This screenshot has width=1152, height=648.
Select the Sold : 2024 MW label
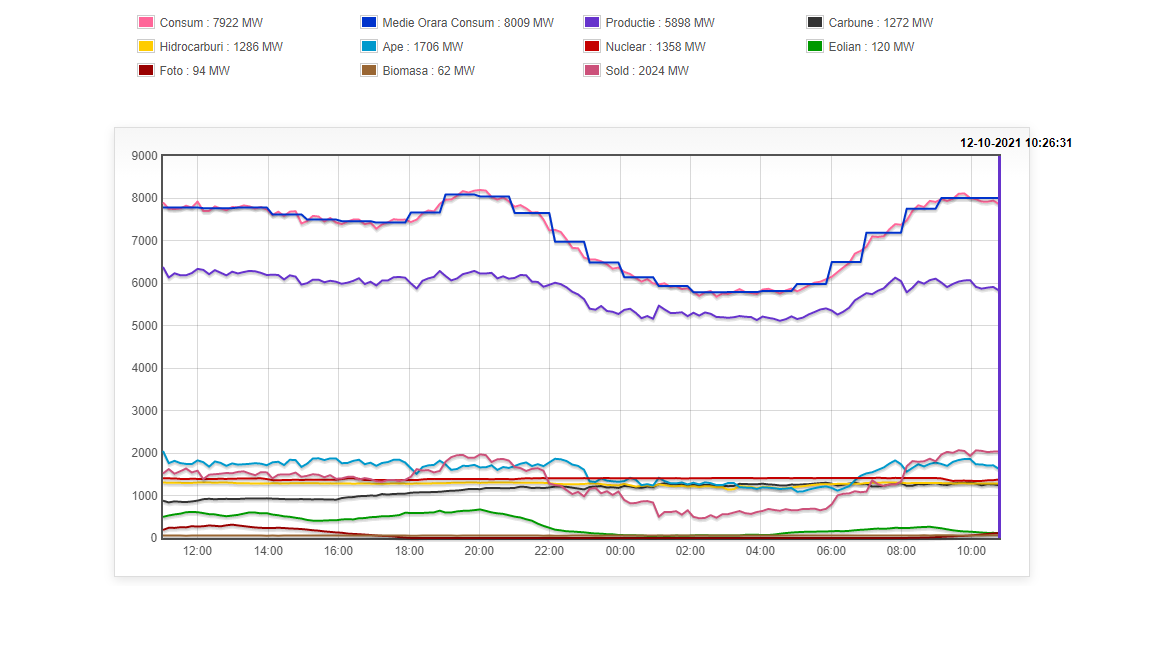[647, 71]
